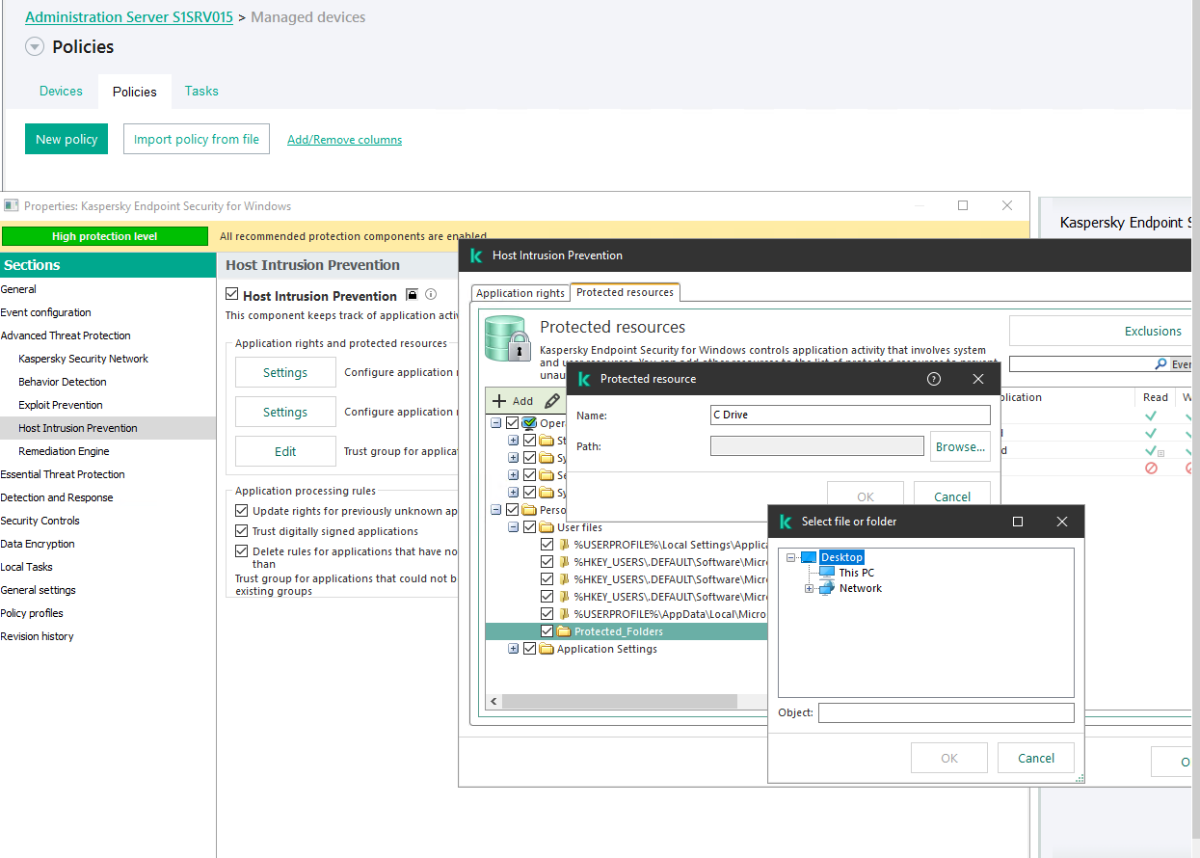Click the help icon in Protected resource dialog

click(934, 379)
